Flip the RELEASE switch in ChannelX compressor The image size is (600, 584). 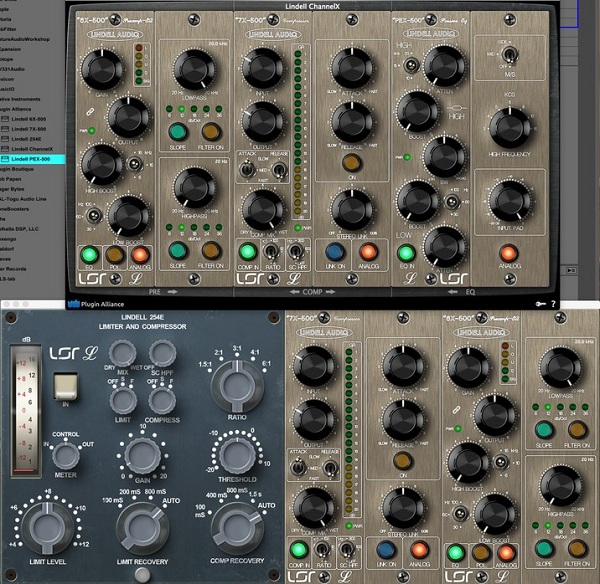tap(280, 170)
